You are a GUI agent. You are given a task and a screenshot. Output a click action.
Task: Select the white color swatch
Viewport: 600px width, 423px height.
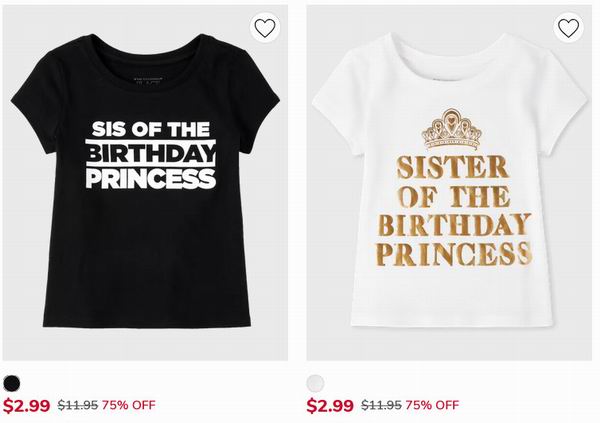pos(315,383)
